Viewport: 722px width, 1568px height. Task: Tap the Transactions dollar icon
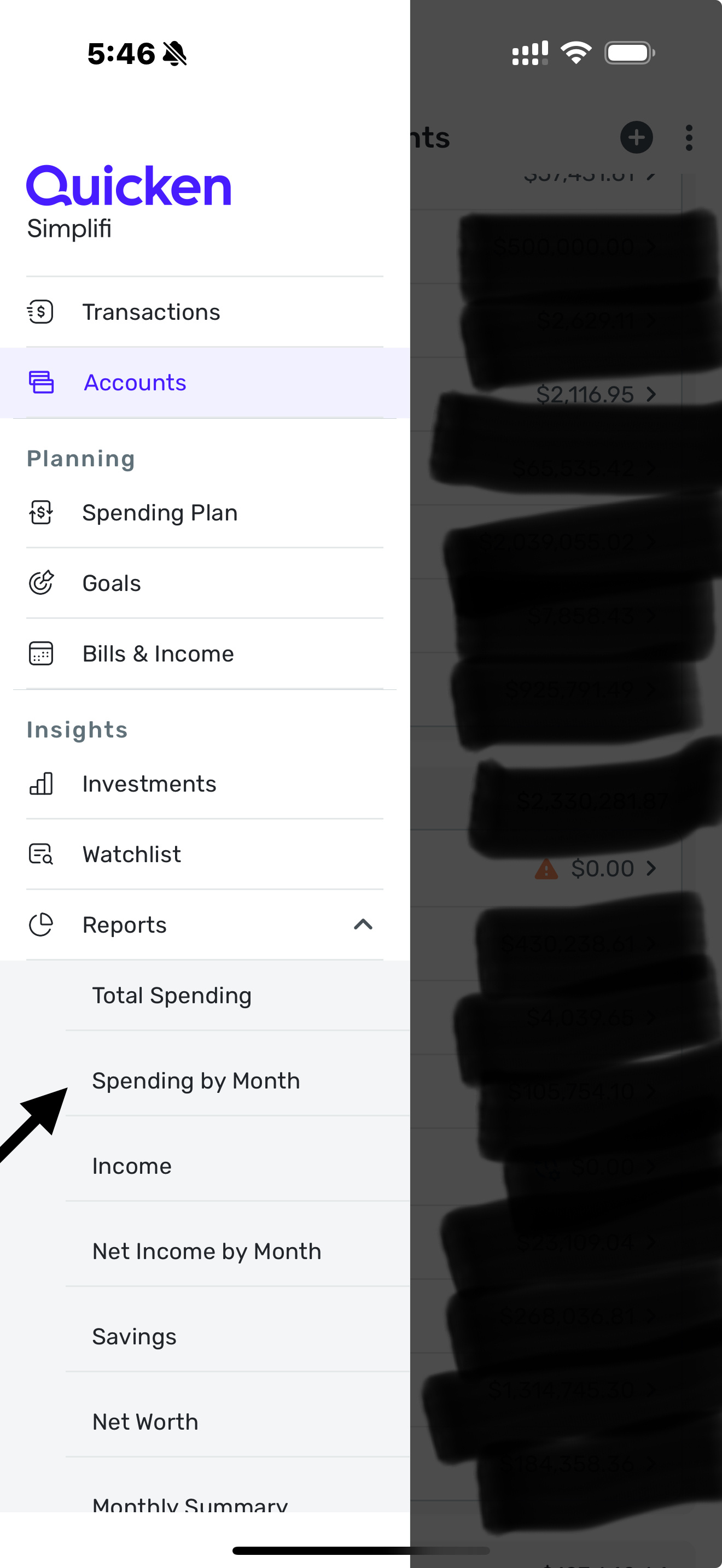(x=41, y=312)
